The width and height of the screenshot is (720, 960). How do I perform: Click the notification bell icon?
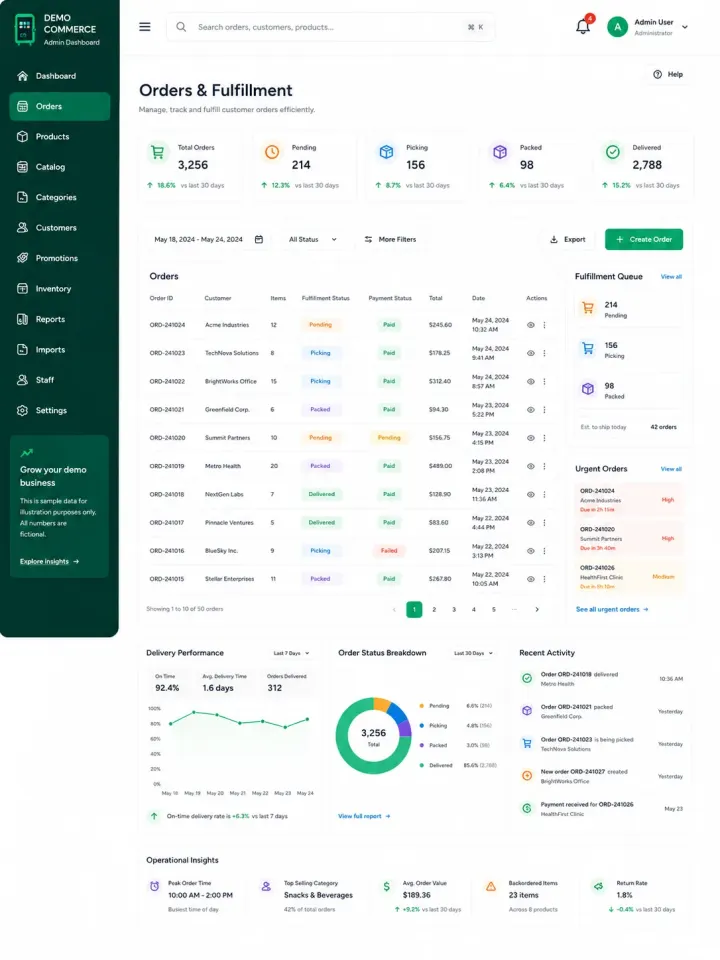tap(583, 27)
